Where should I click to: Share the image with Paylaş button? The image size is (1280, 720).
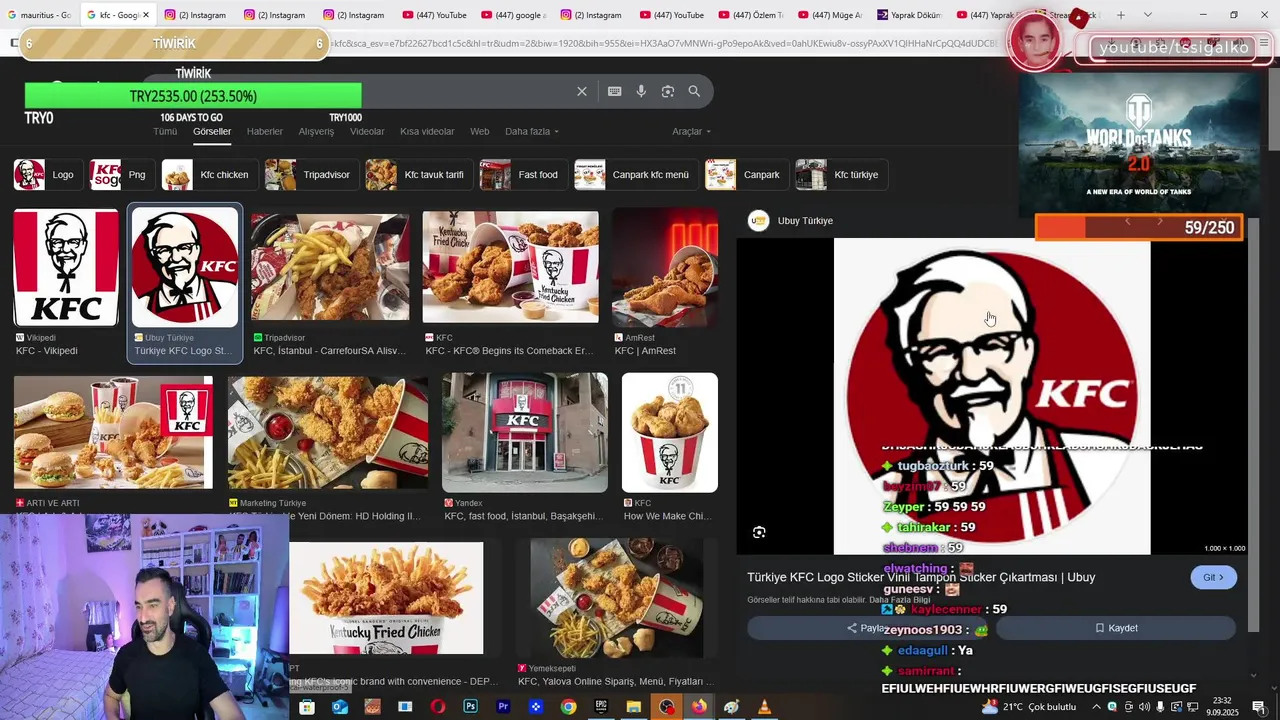866,628
